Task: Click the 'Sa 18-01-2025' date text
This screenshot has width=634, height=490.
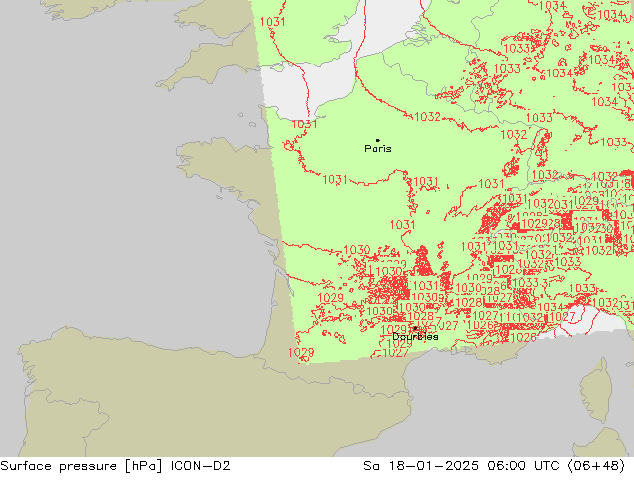Action: pos(421,466)
